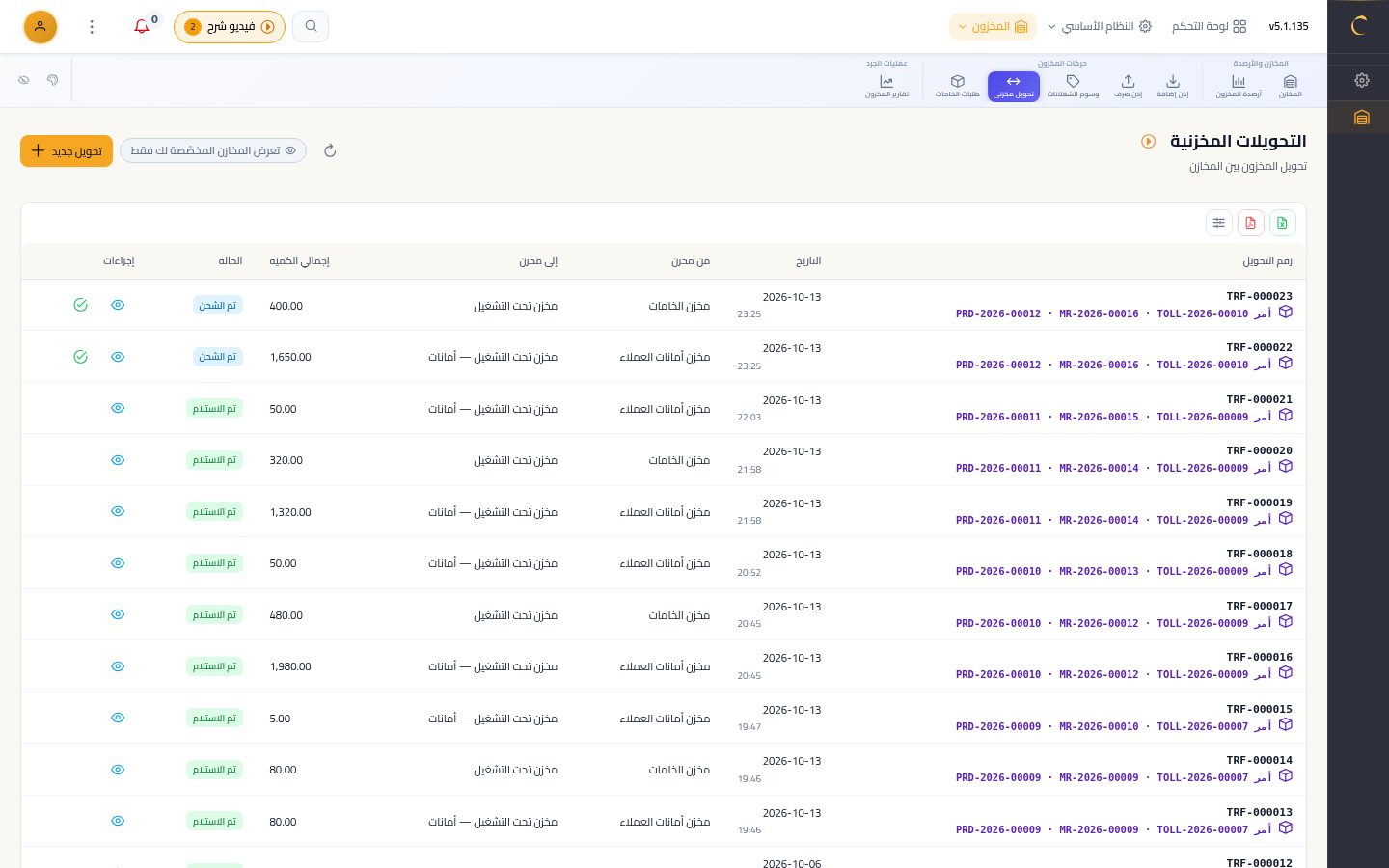Open the المخازن warehouses toolbar item
Viewport: 1389px width, 868px height.
pos(1290,86)
